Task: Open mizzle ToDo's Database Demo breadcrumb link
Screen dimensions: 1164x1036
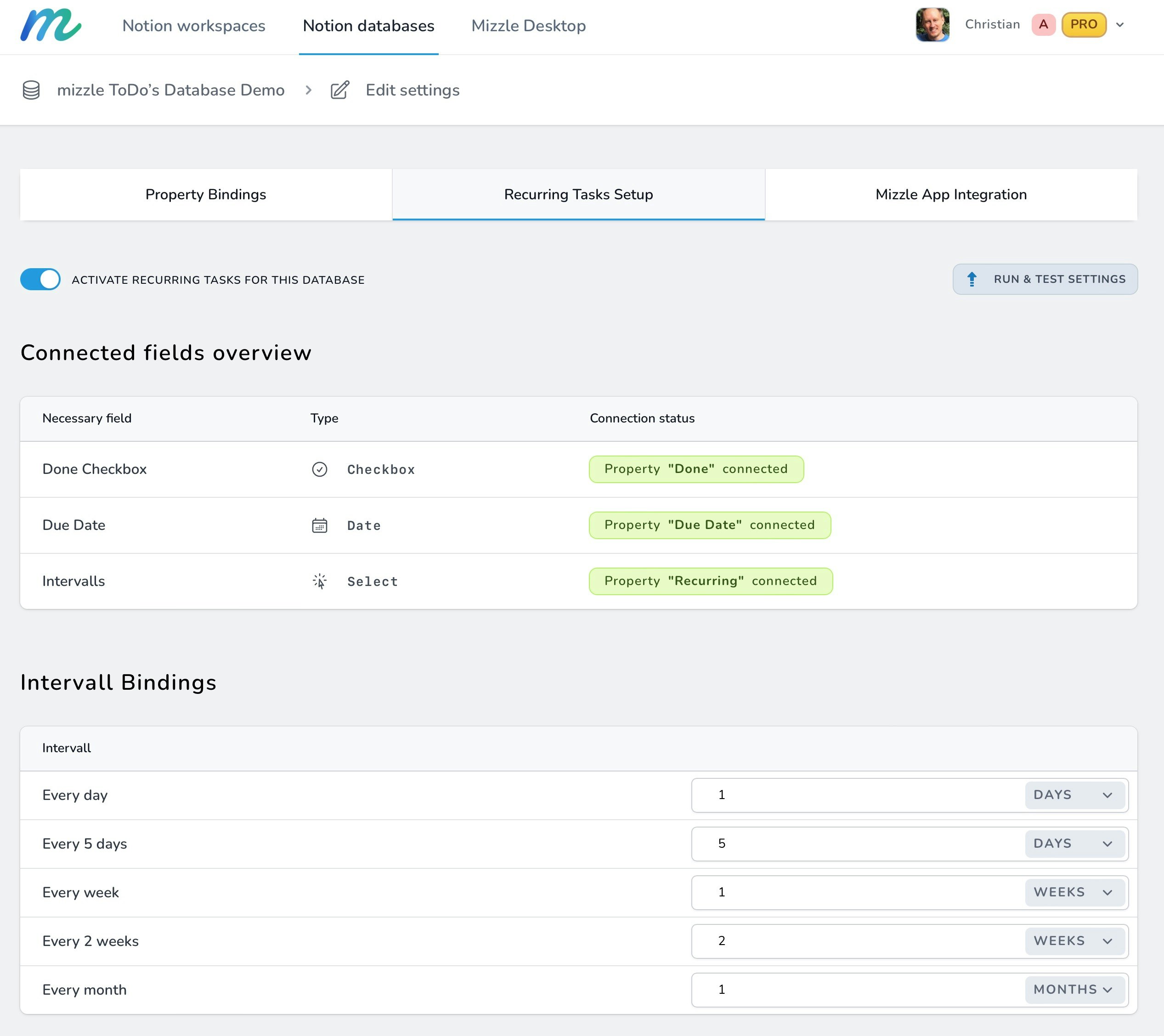Action: [x=171, y=90]
